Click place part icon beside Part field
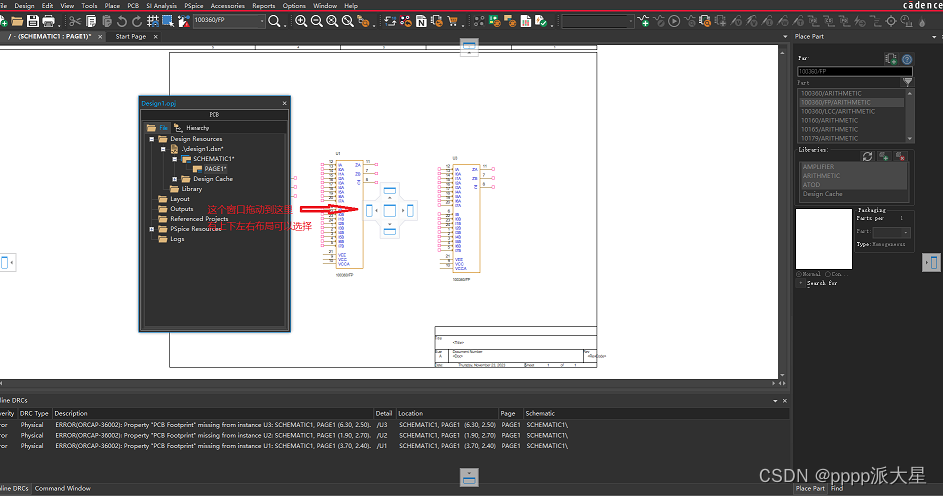This screenshot has width=943, height=496. coord(891,59)
